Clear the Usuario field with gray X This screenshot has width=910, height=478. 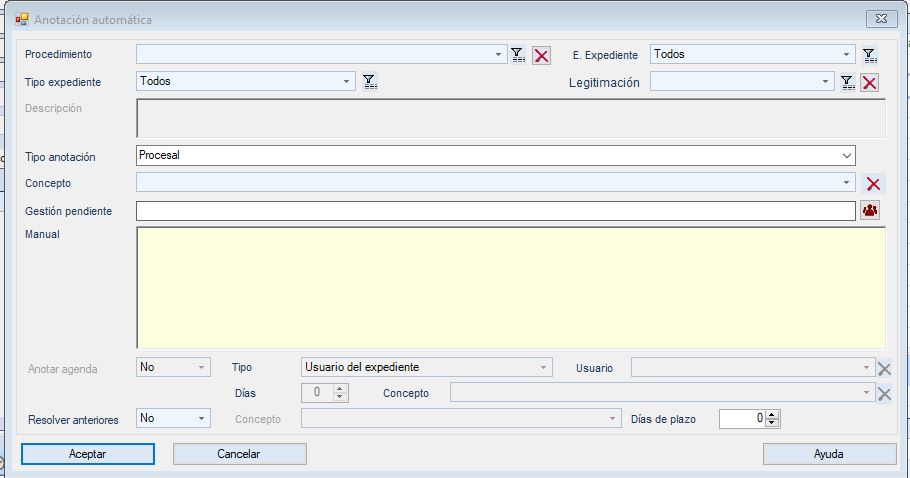point(884,368)
